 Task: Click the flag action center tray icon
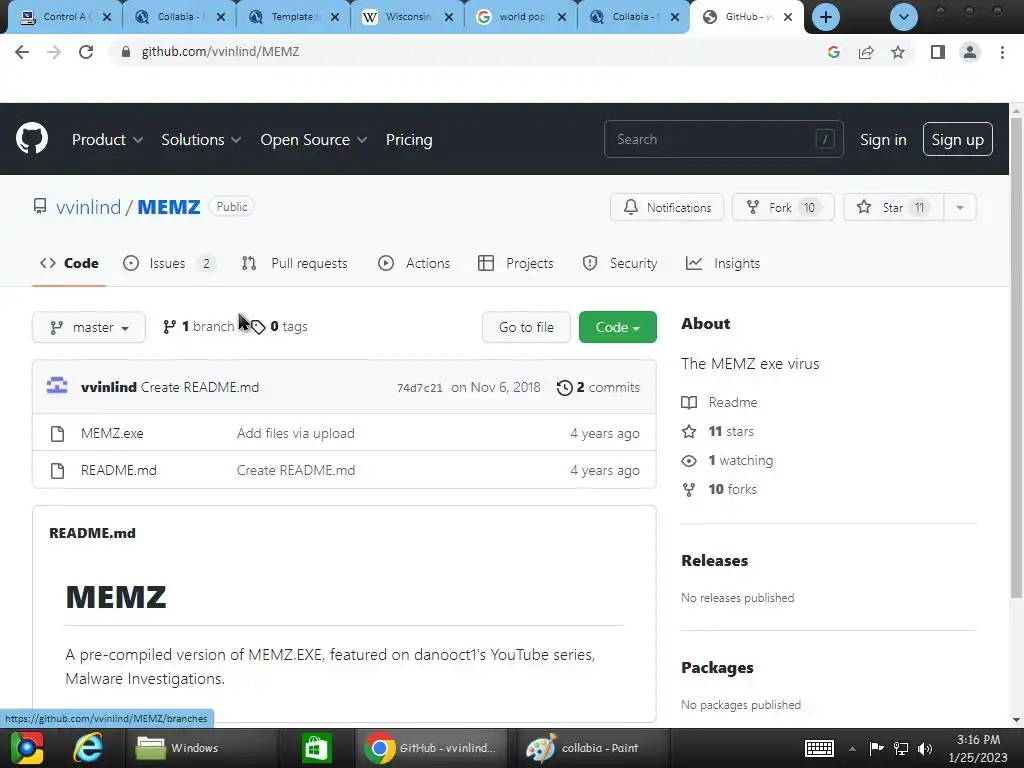pos(876,748)
